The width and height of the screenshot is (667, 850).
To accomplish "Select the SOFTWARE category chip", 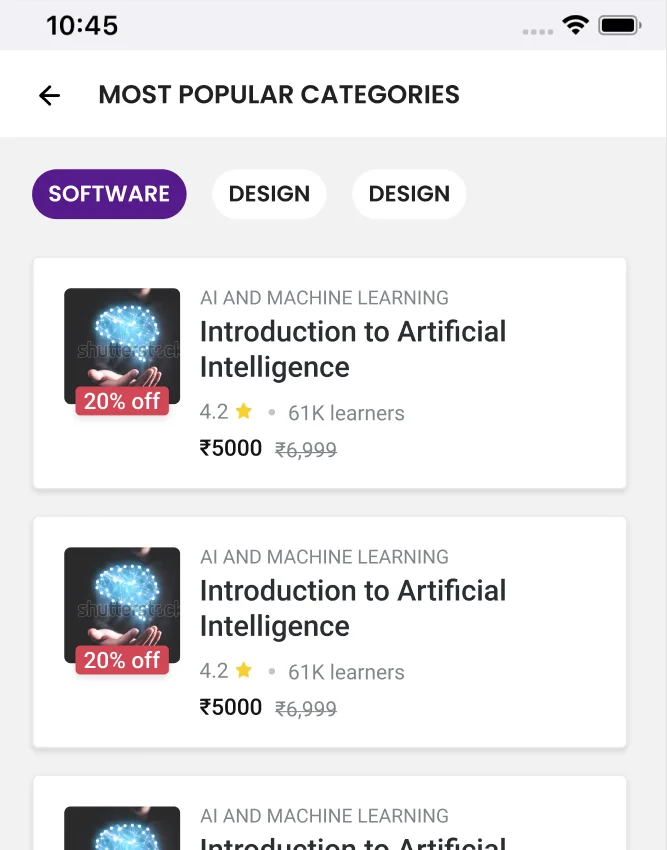I will [109, 194].
